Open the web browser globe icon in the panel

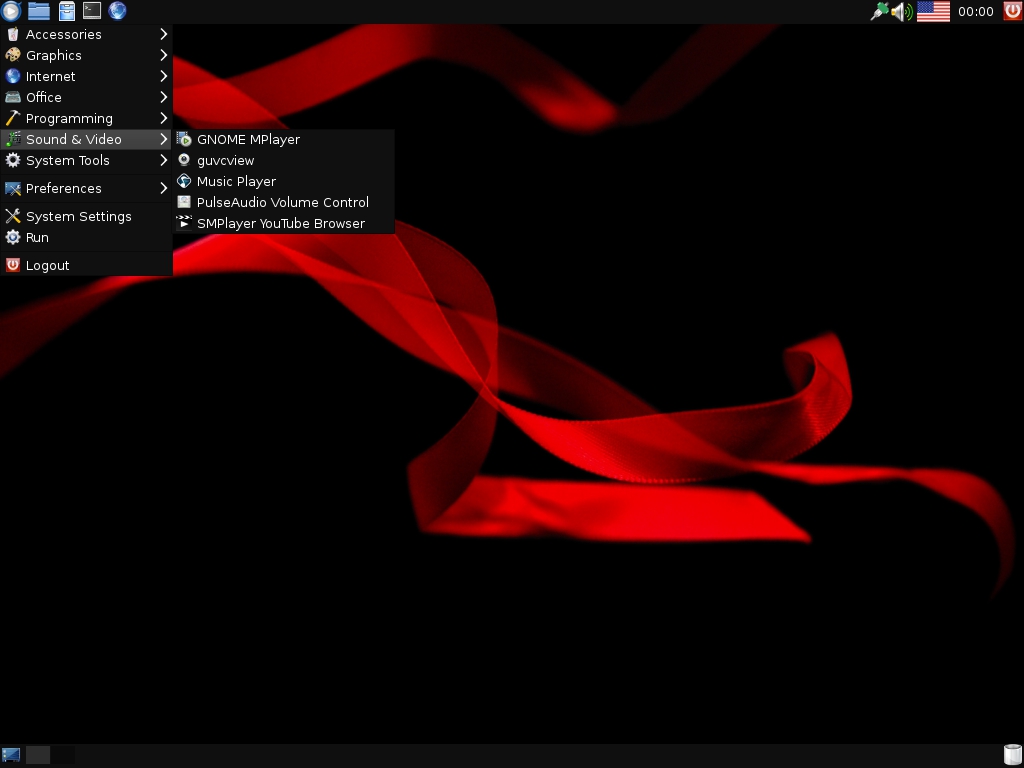[117, 11]
